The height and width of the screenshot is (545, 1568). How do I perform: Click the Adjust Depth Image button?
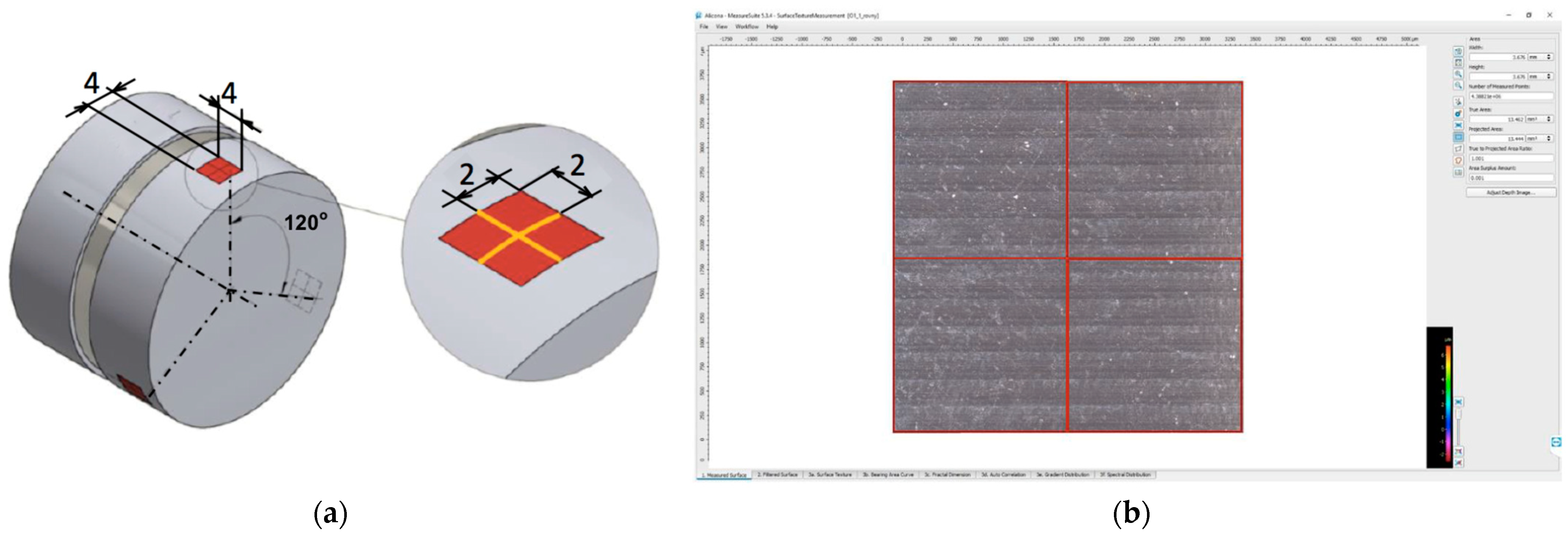pyautogui.click(x=1511, y=193)
